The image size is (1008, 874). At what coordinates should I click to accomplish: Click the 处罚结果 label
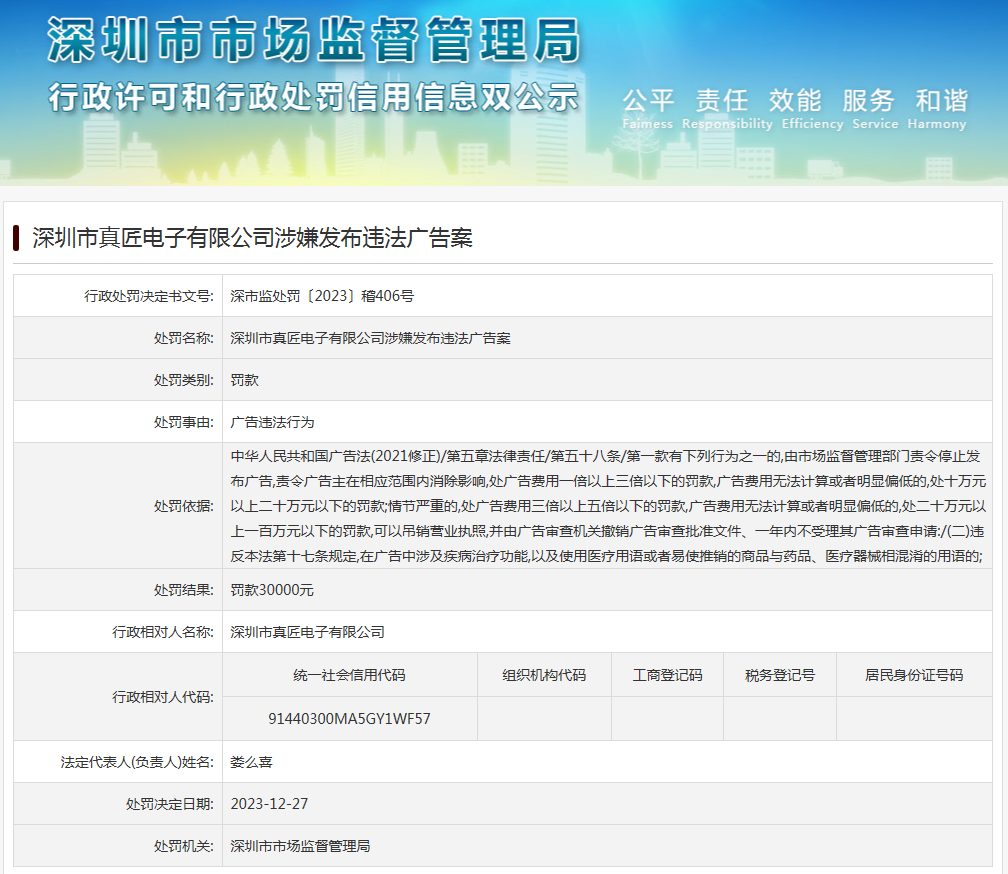[x=184, y=590]
